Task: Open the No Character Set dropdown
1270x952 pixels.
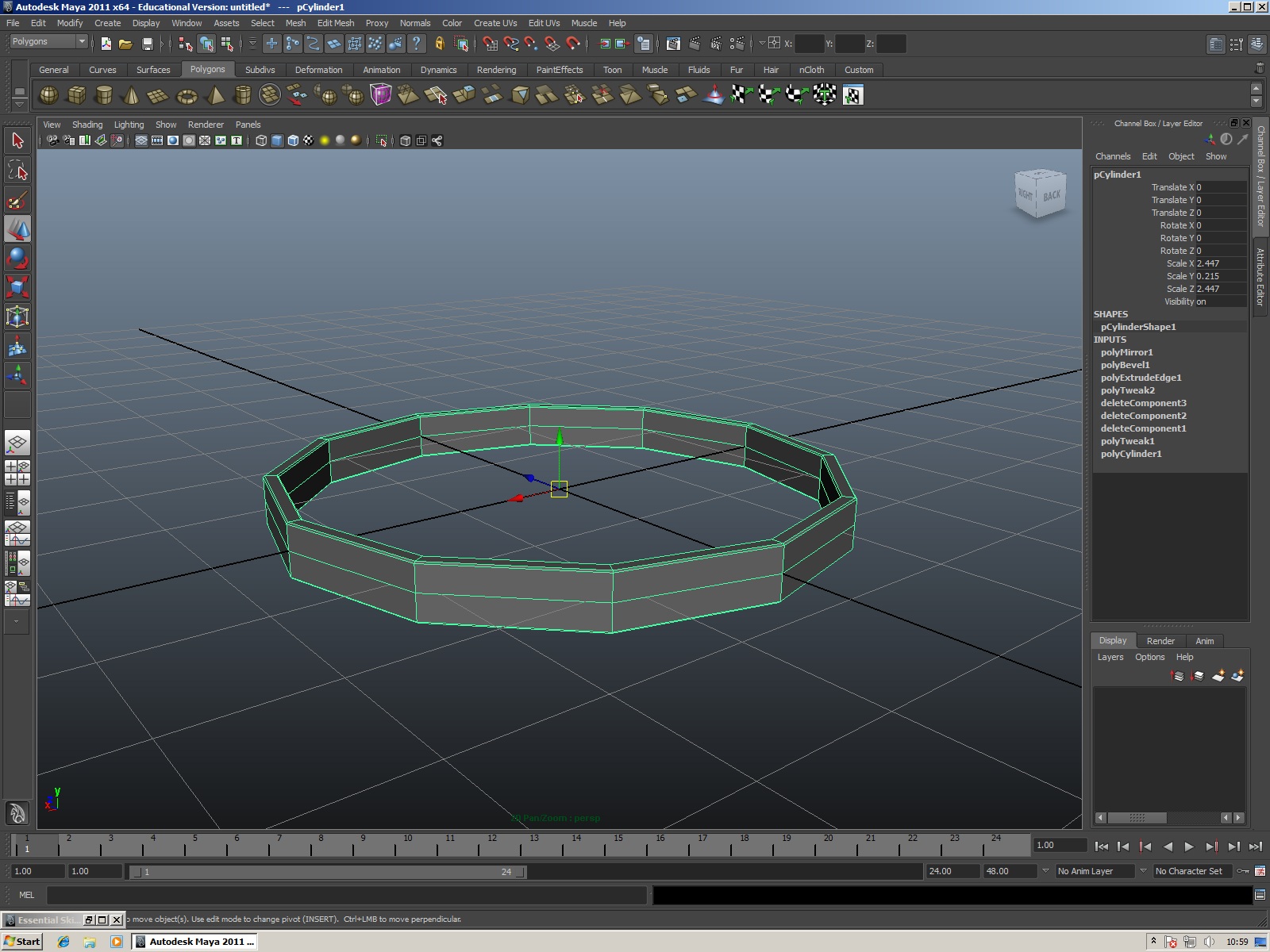Action: point(1192,871)
